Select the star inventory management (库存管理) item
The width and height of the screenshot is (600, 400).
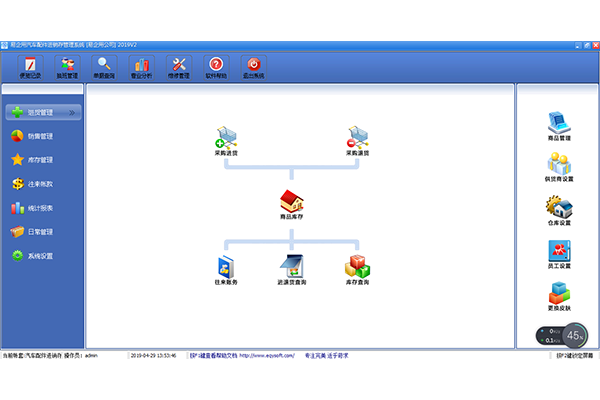32,160
